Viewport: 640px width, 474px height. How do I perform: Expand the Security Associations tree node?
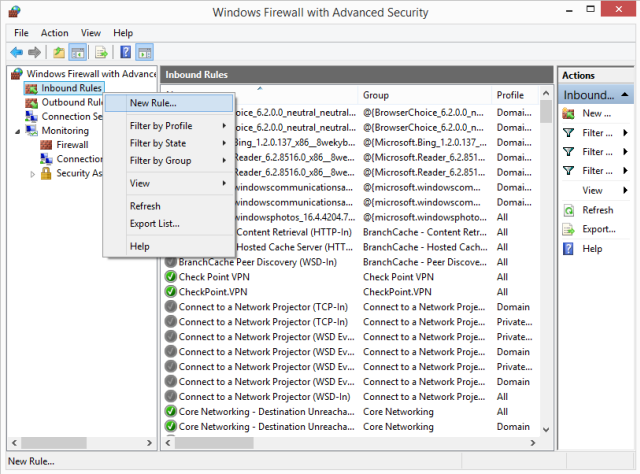tap(33, 173)
